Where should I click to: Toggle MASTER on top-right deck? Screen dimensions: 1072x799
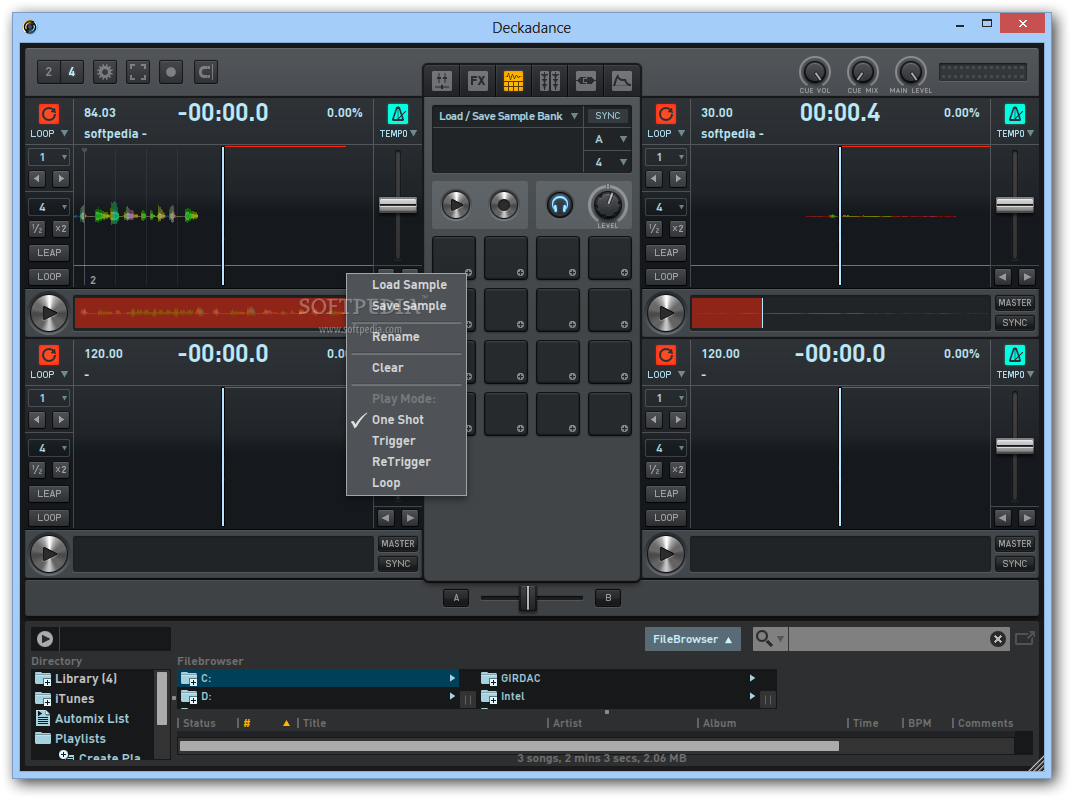[x=1015, y=303]
